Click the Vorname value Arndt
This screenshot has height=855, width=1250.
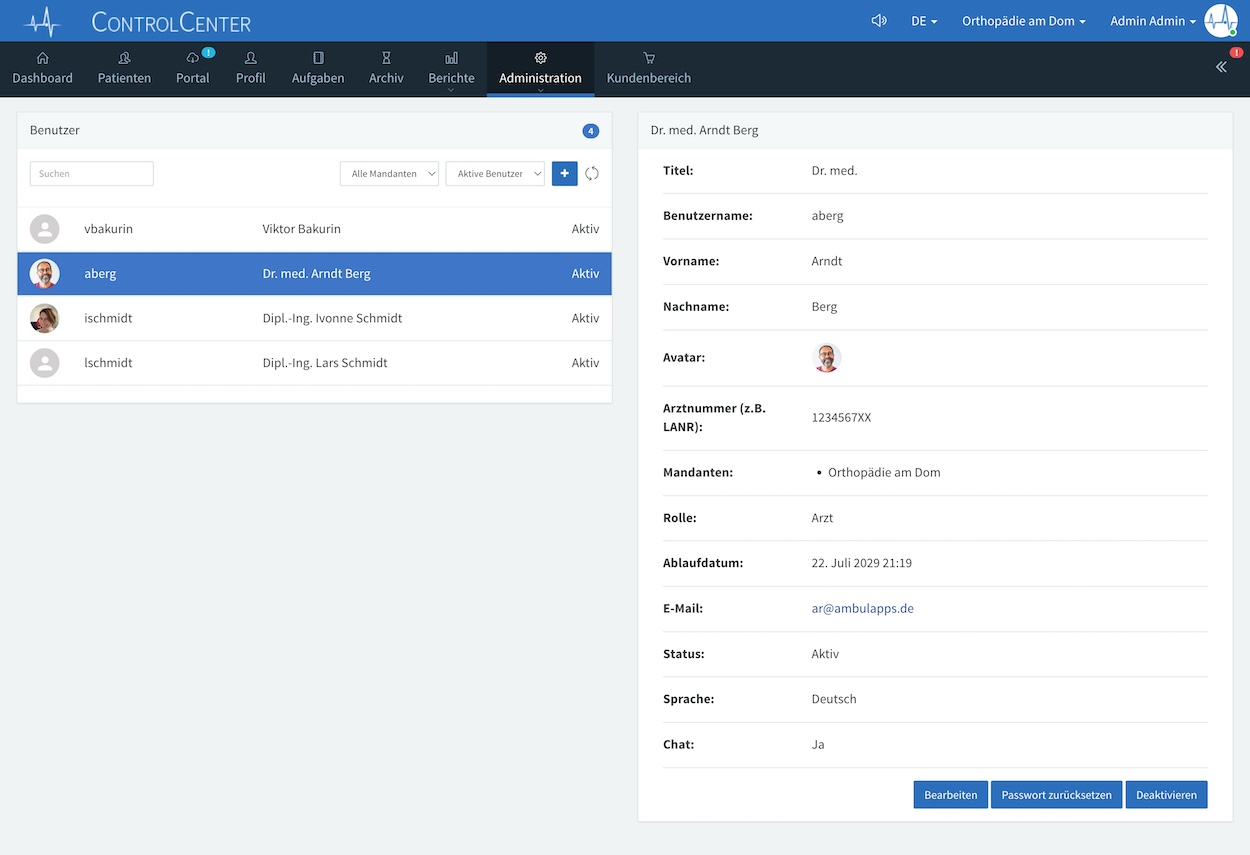pos(827,261)
